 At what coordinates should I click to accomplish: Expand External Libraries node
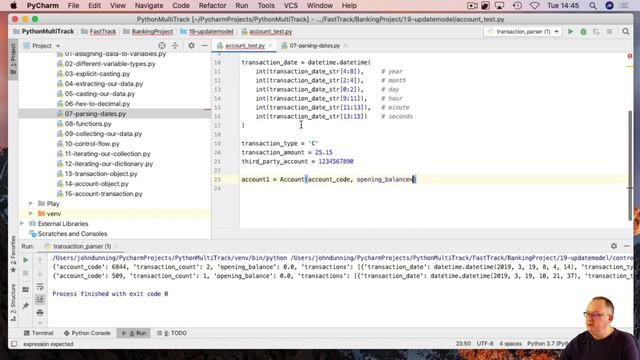coord(22,224)
